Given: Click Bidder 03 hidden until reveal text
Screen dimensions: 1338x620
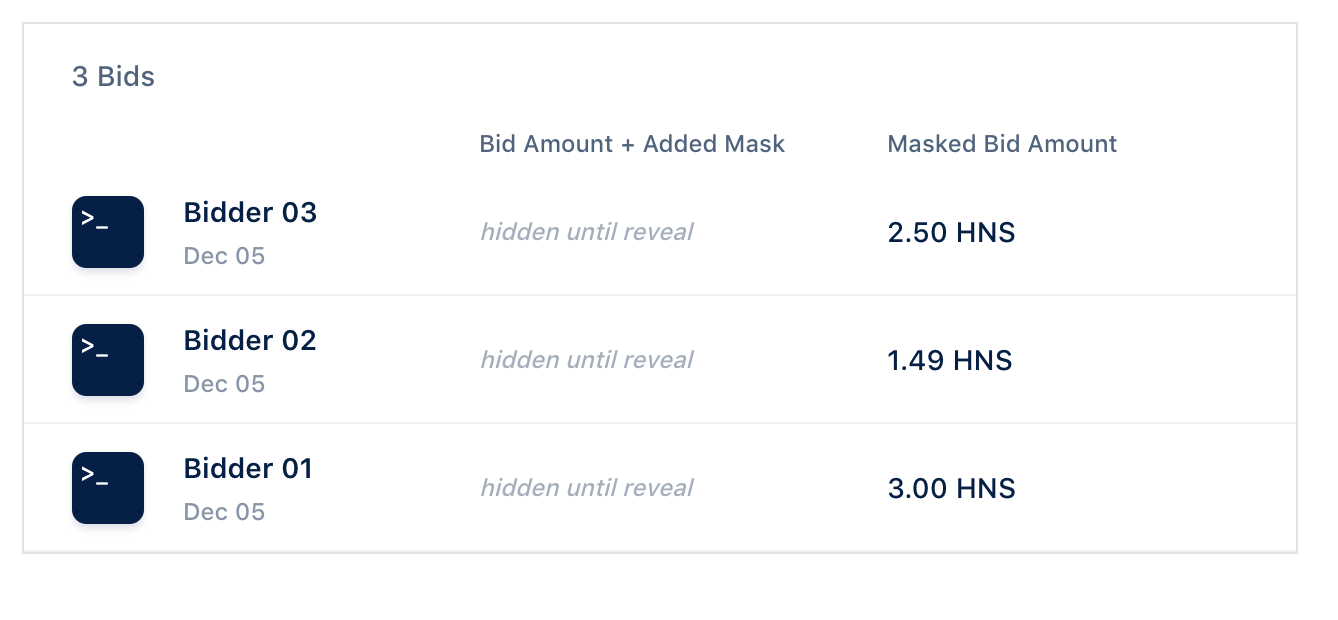Looking at the screenshot, I should click(587, 232).
